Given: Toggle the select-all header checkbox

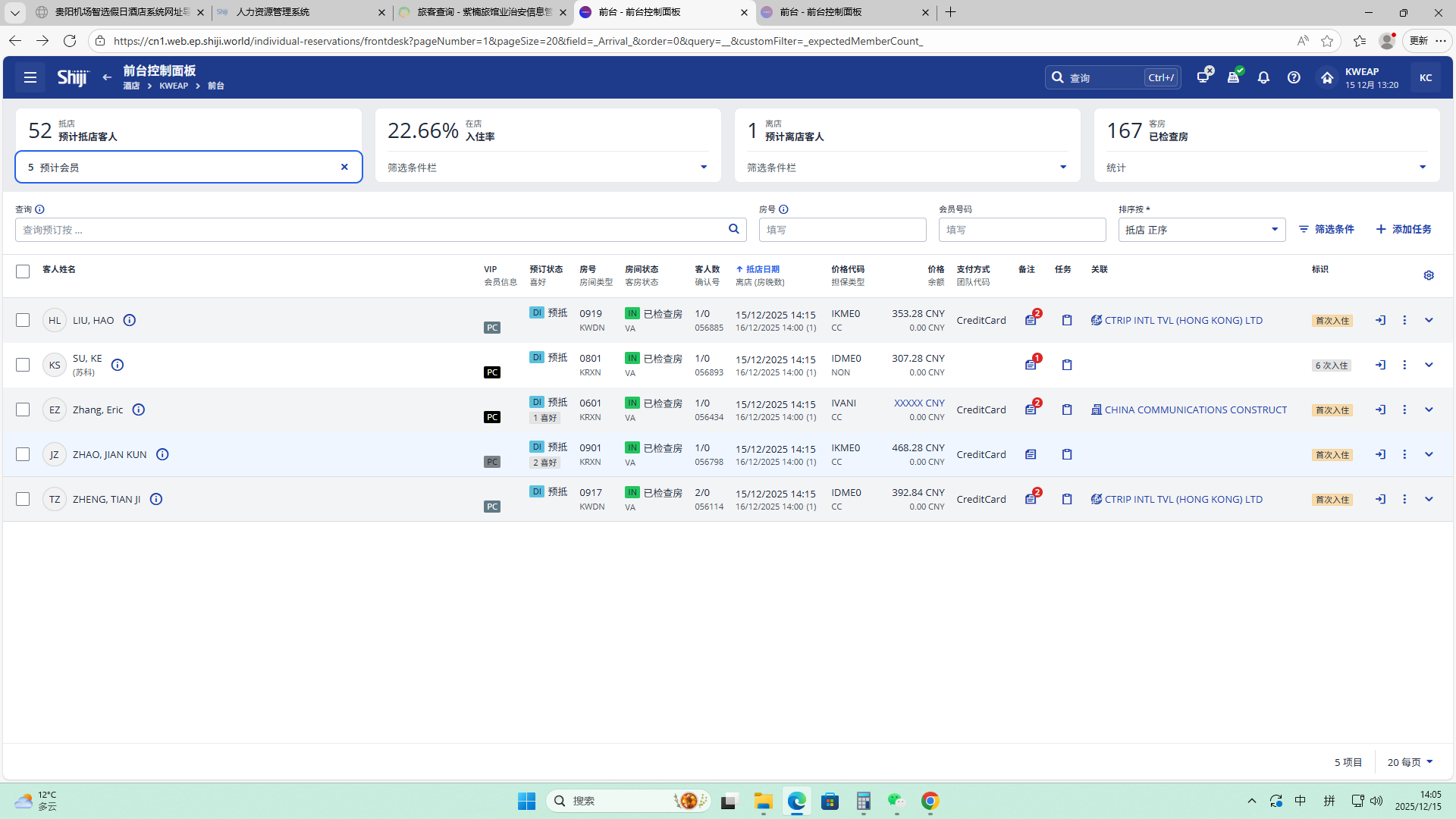Looking at the screenshot, I should [x=23, y=271].
